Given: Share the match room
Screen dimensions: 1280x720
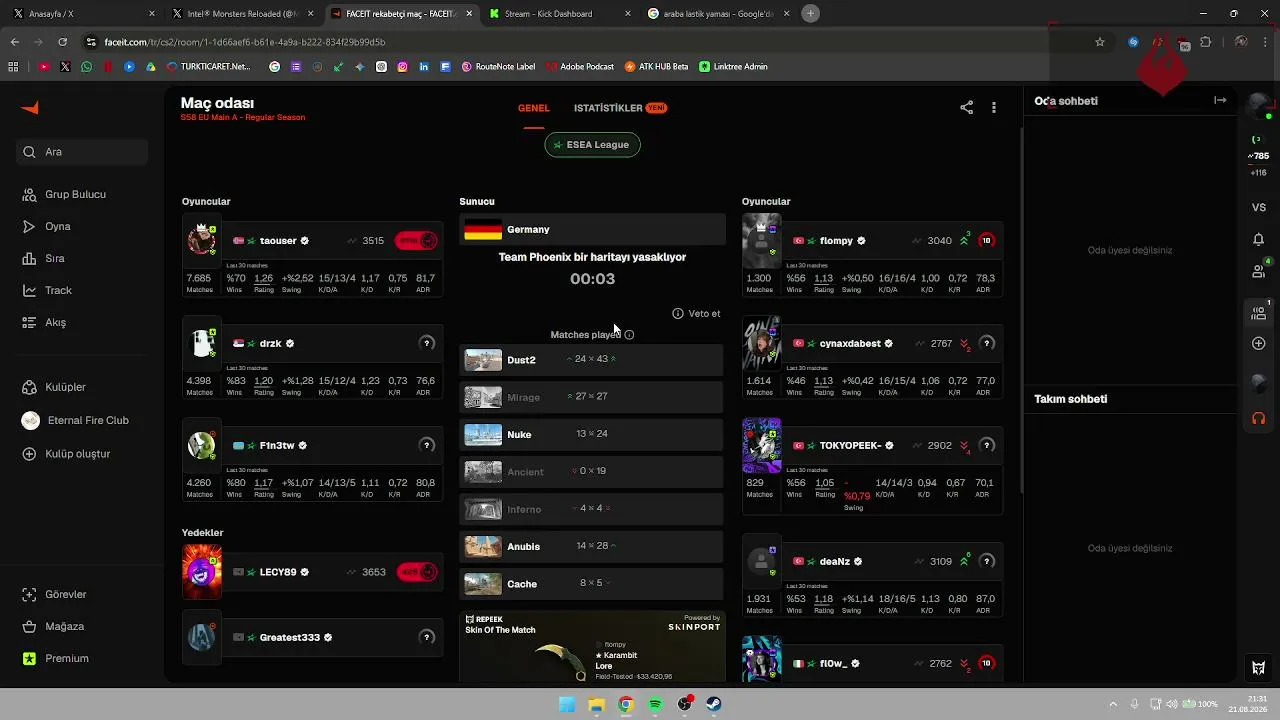Looking at the screenshot, I should (966, 107).
